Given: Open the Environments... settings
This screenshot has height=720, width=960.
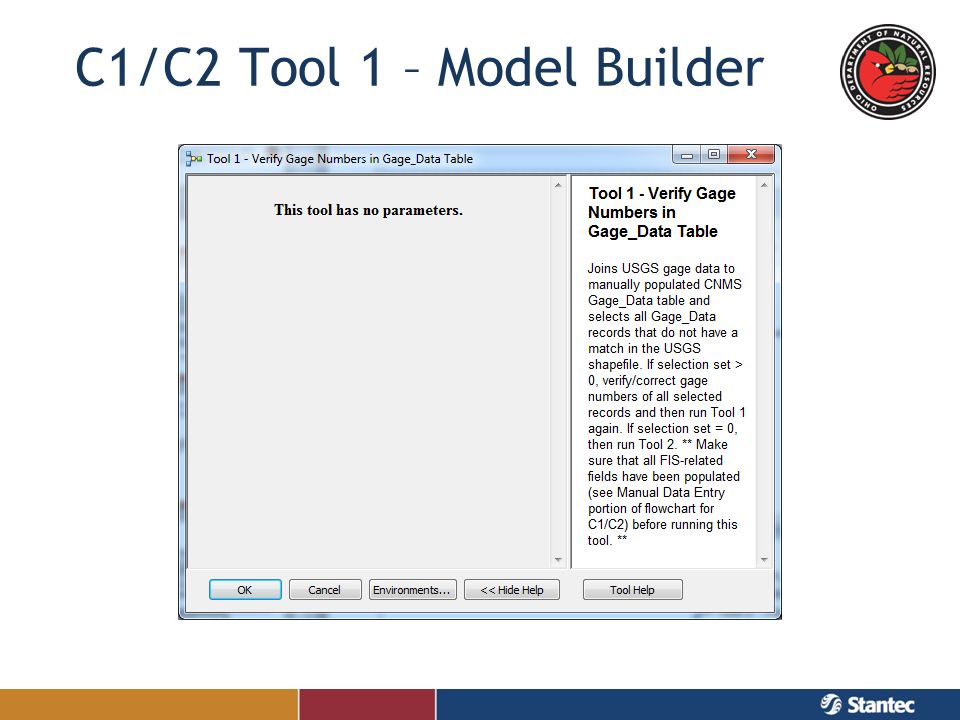Looking at the screenshot, I should (413, 590).
